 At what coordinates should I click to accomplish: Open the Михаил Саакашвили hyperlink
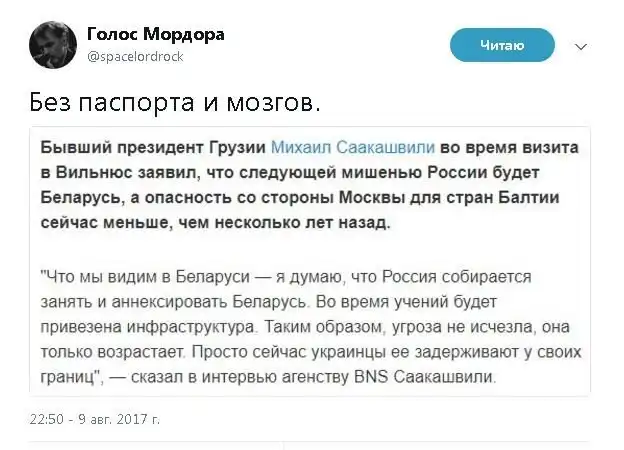tap(342, 147)
